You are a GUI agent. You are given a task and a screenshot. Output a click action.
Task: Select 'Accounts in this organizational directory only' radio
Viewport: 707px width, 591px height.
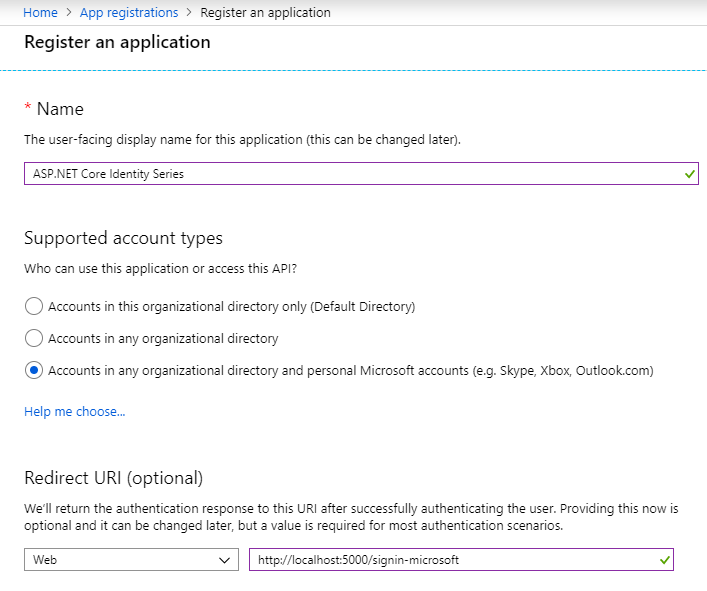click(x=34, y=306)
